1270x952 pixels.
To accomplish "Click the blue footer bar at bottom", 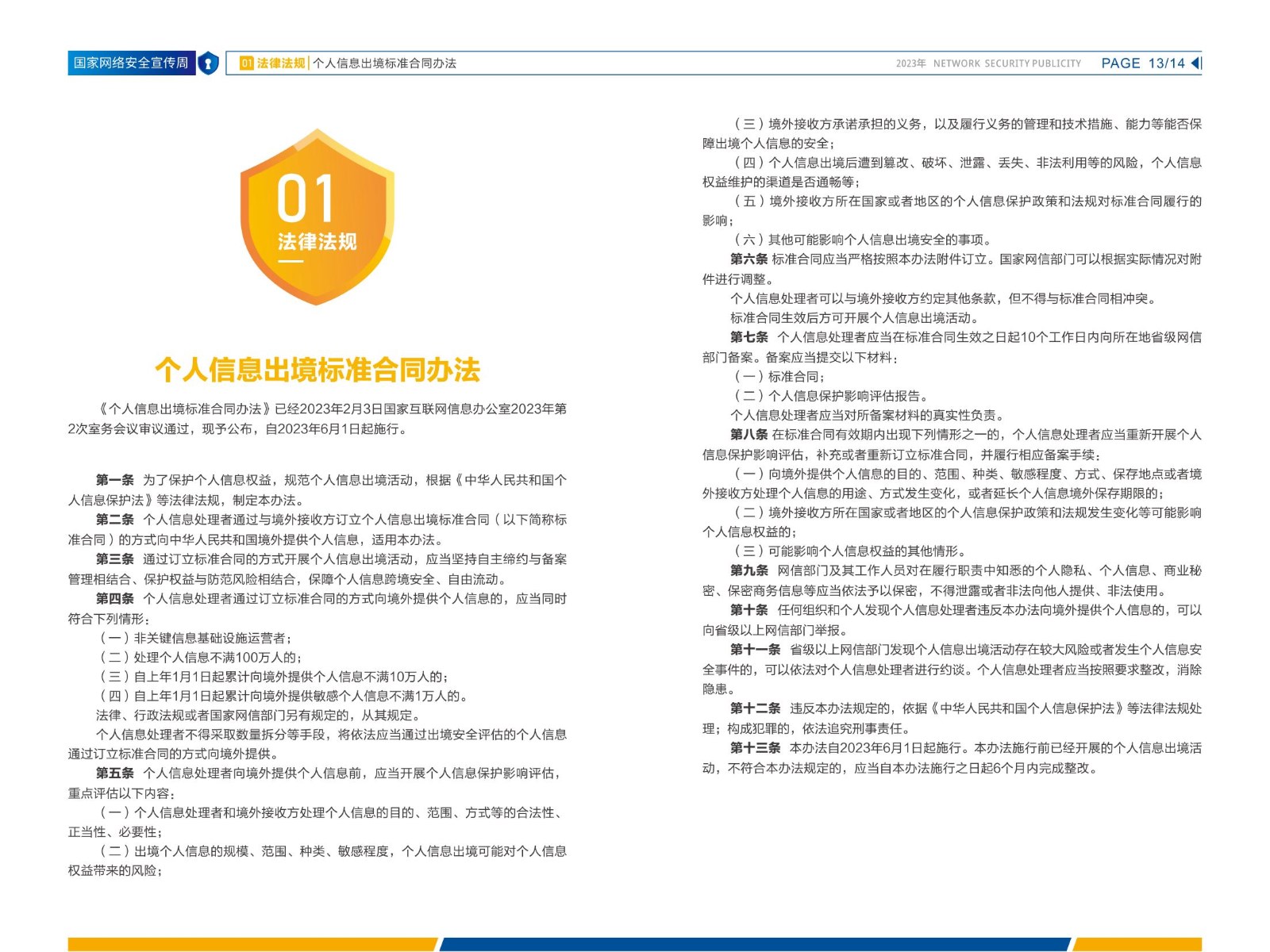I will pos(754,944).
